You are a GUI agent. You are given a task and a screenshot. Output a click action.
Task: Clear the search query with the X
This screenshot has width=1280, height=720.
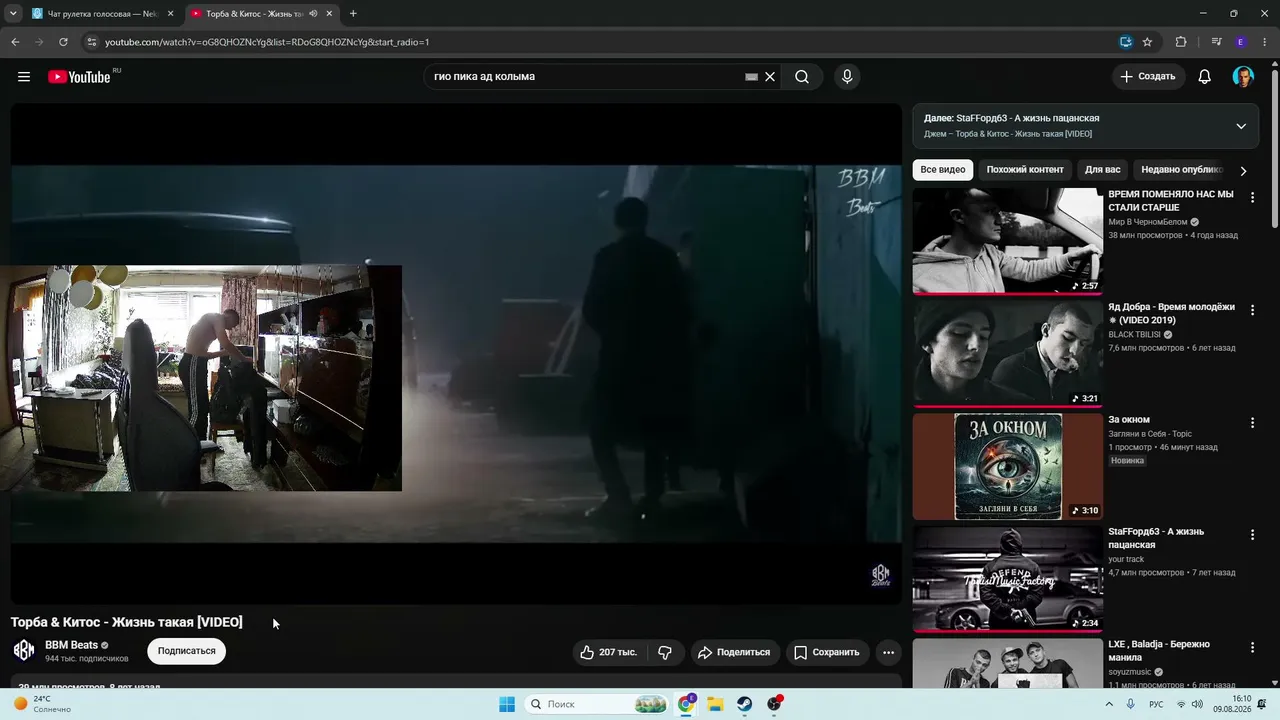coord(770,77)
